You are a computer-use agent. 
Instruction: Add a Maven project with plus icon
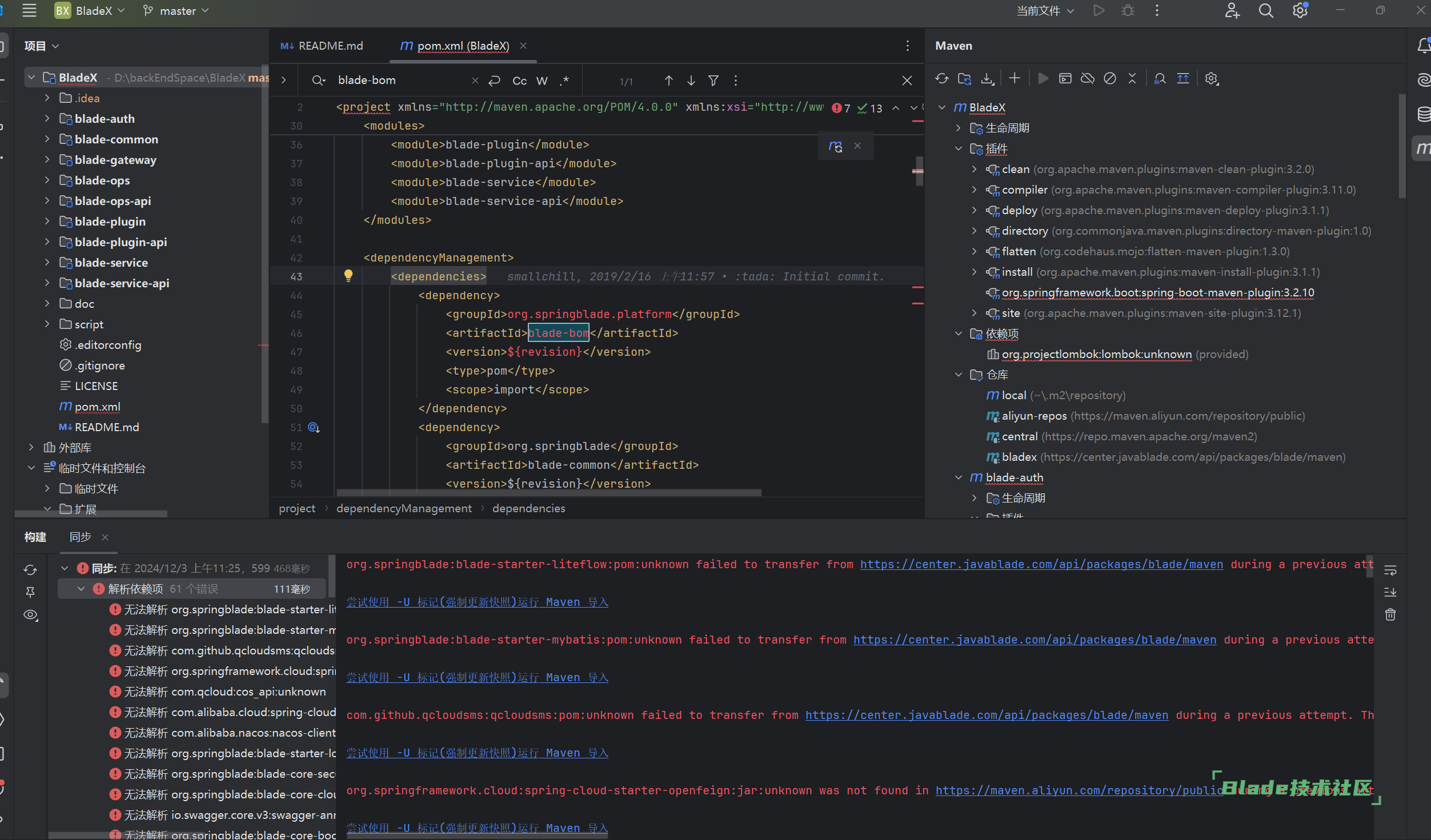click(x=1015, y=78)
